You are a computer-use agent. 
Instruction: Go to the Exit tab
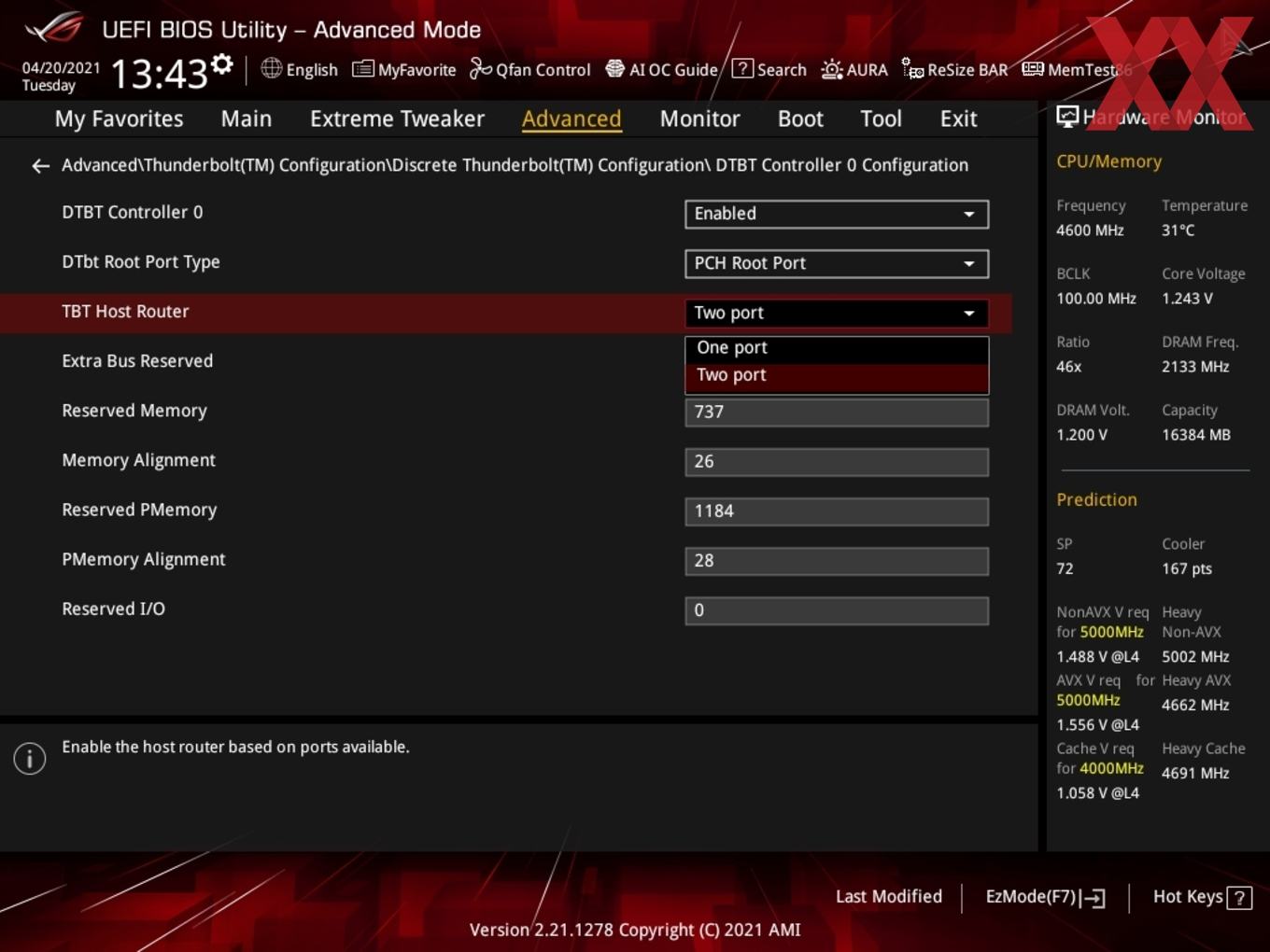958,119
